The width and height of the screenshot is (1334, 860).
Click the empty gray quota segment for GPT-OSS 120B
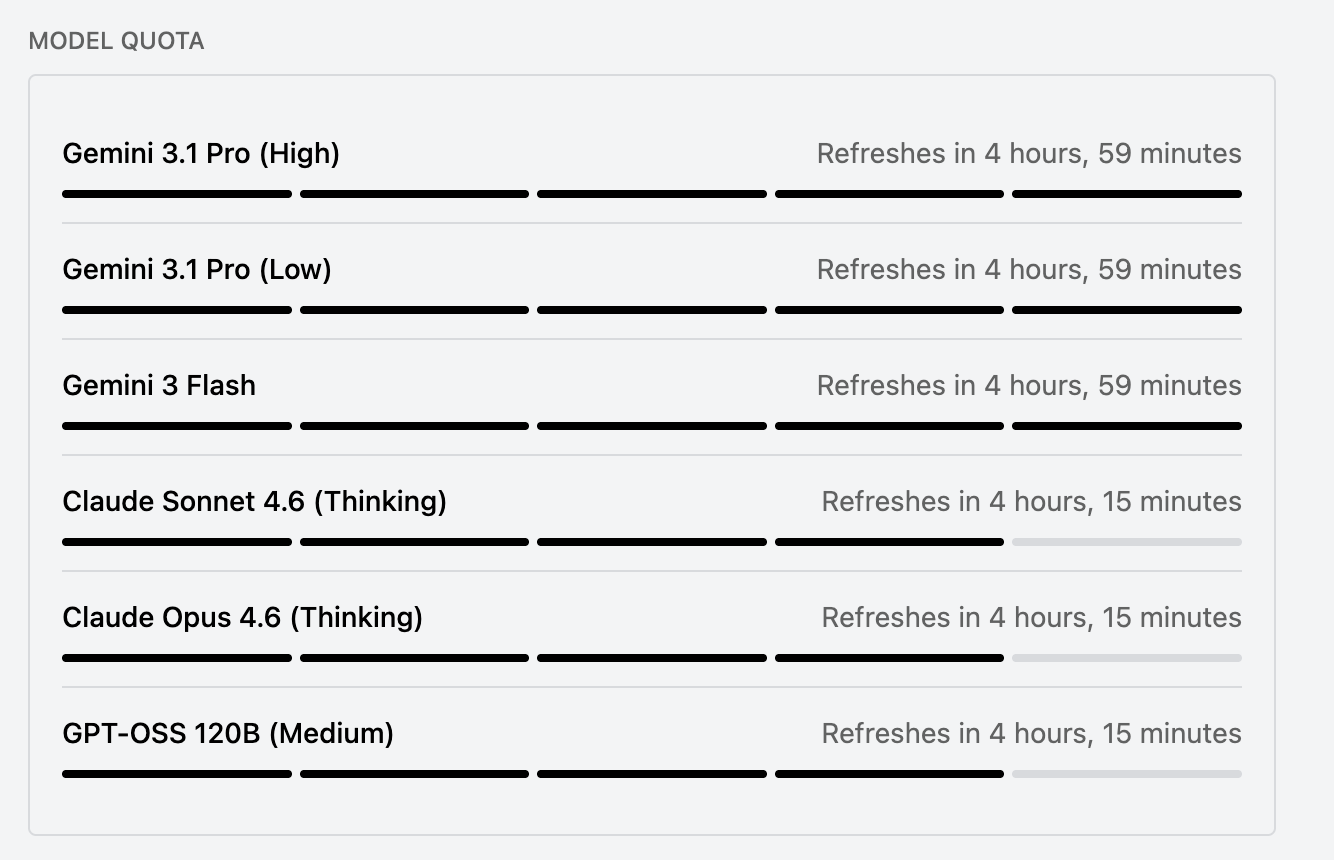coord(1127,774)
